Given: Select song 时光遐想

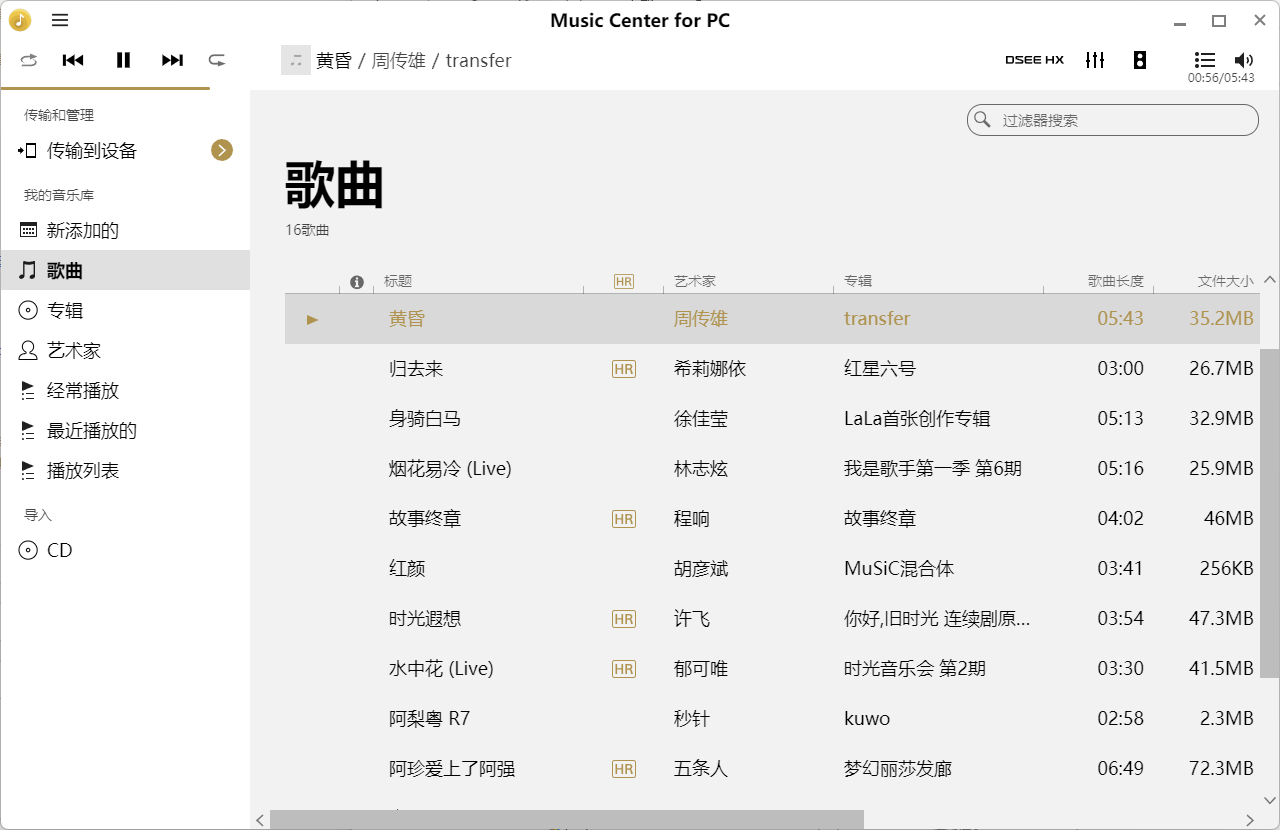Looking at the screenshot, I should tap(425, 619).
